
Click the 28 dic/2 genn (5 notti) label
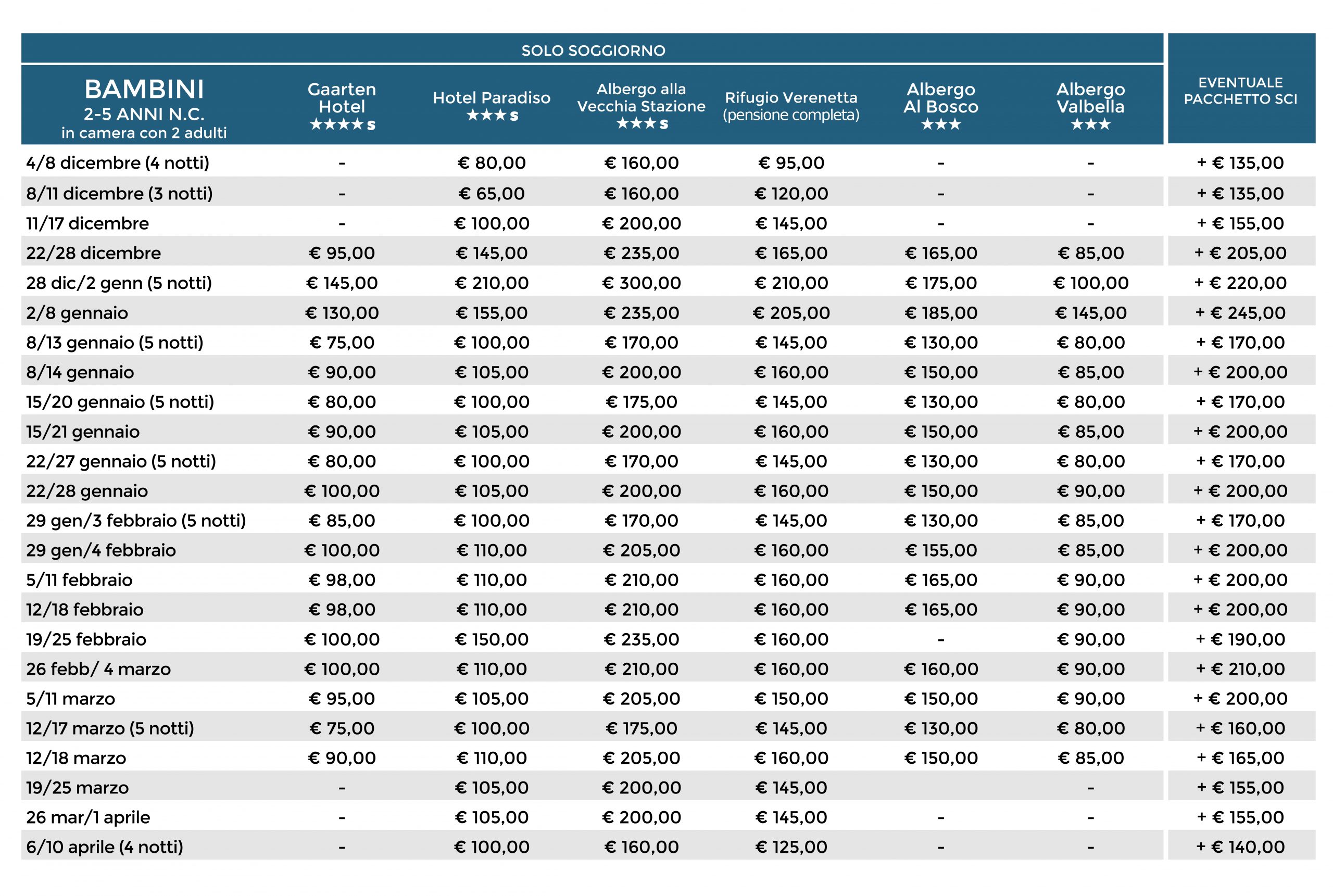(119, 283)
